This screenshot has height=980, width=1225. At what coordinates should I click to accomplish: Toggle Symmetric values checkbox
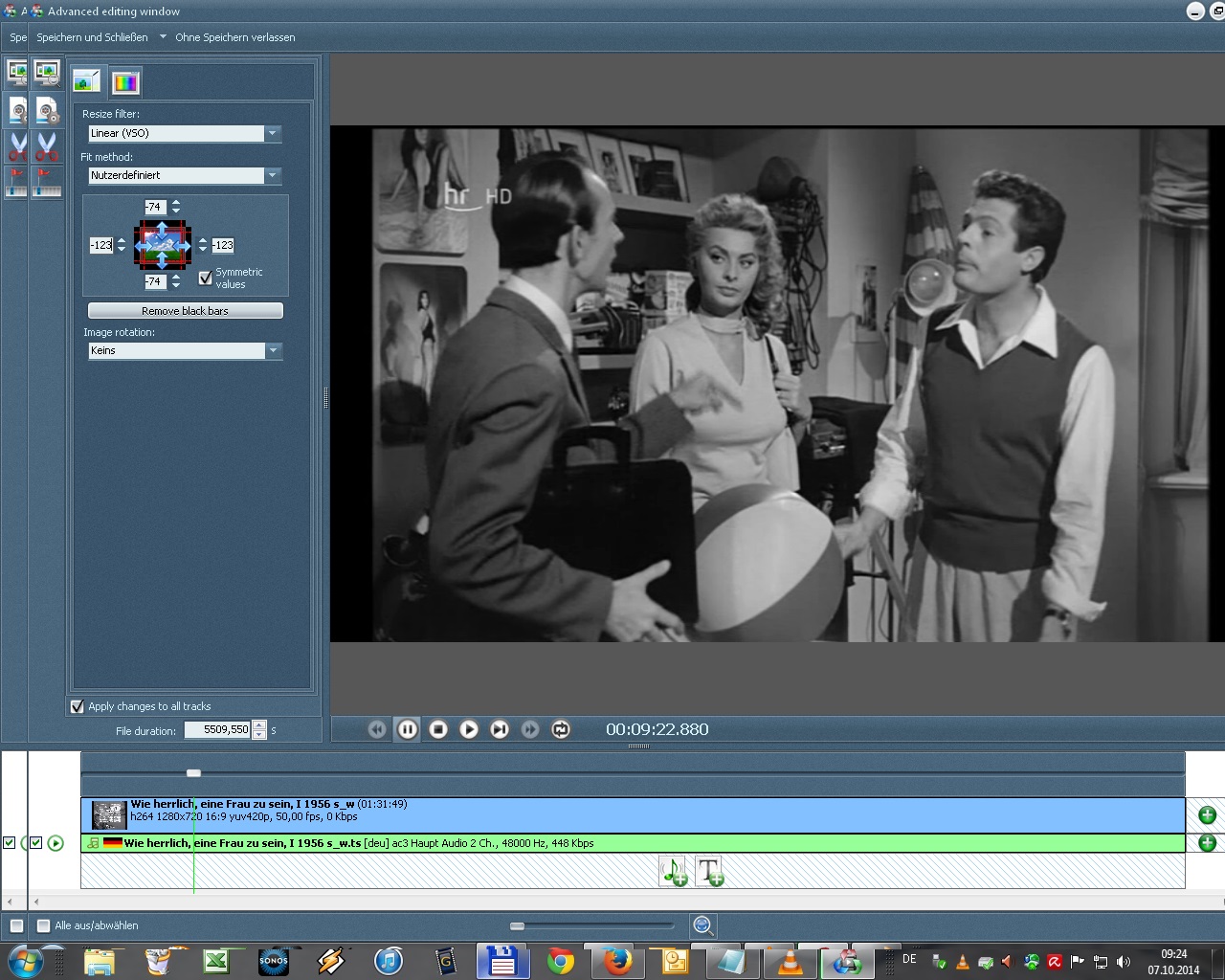coord(205,278)
